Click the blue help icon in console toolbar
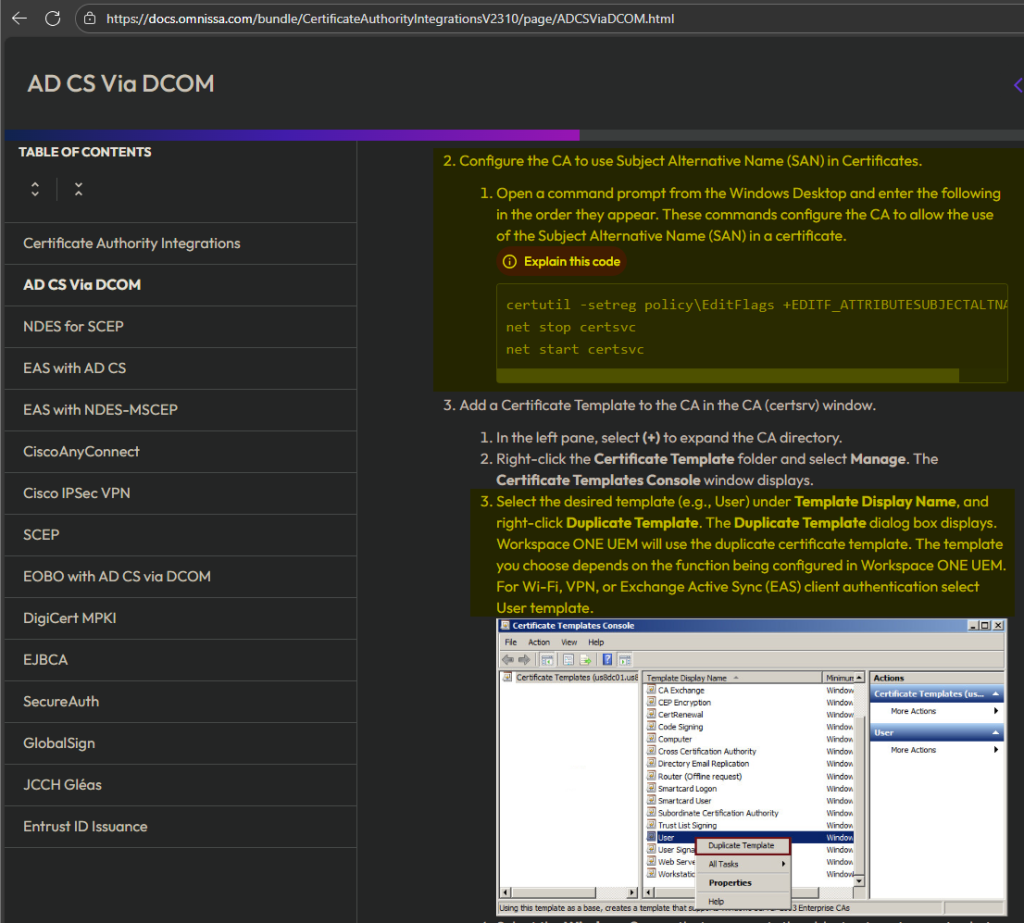The height and width of the screenshot is (923, 1024). [607, 659]
